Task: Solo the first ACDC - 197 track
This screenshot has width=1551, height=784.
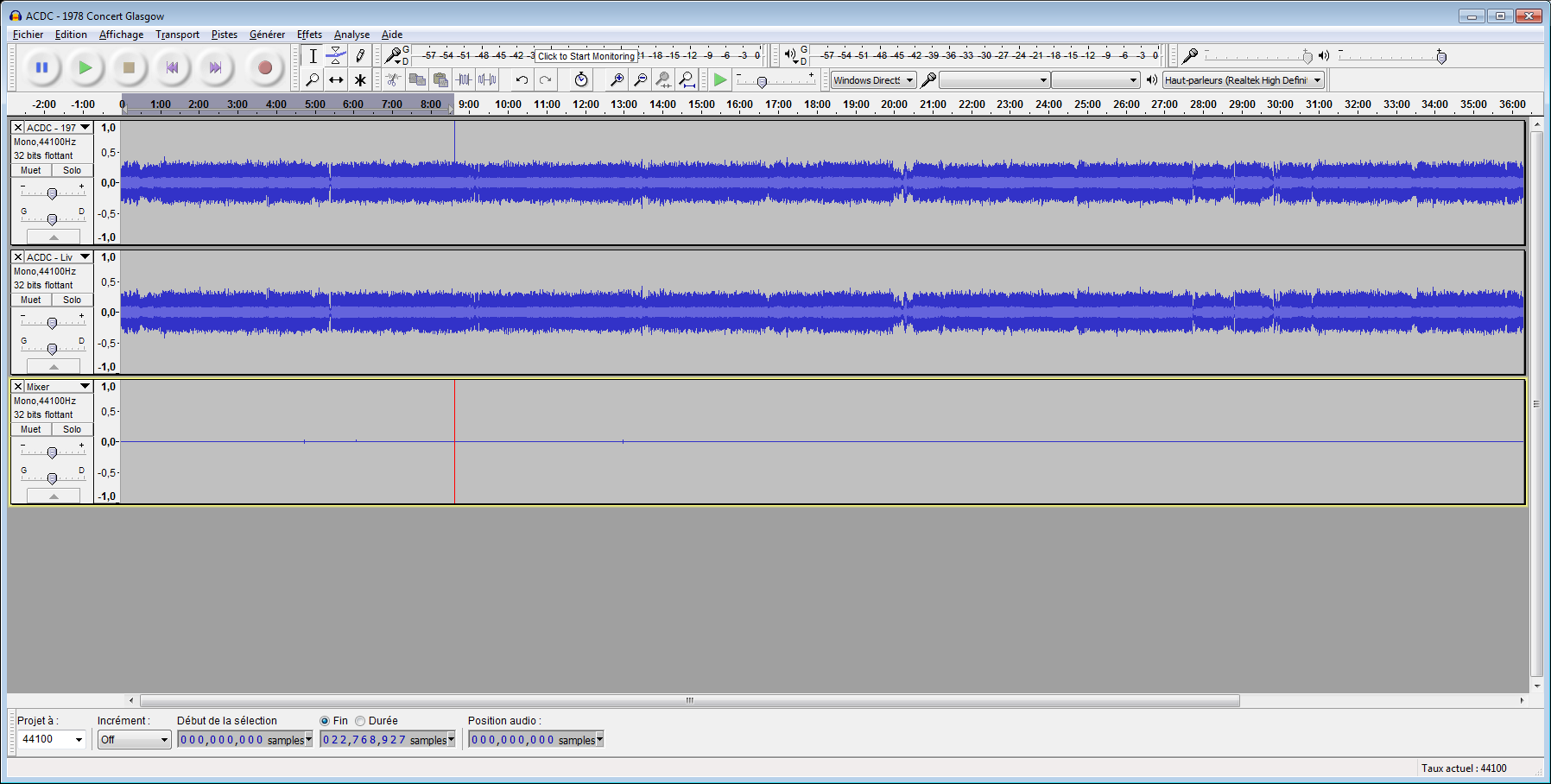Action: [x=72, y=170]
